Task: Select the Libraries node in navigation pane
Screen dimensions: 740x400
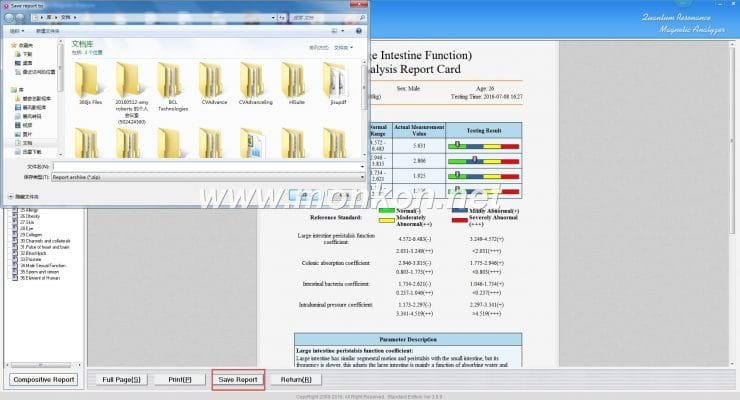Action: (18, 90)
